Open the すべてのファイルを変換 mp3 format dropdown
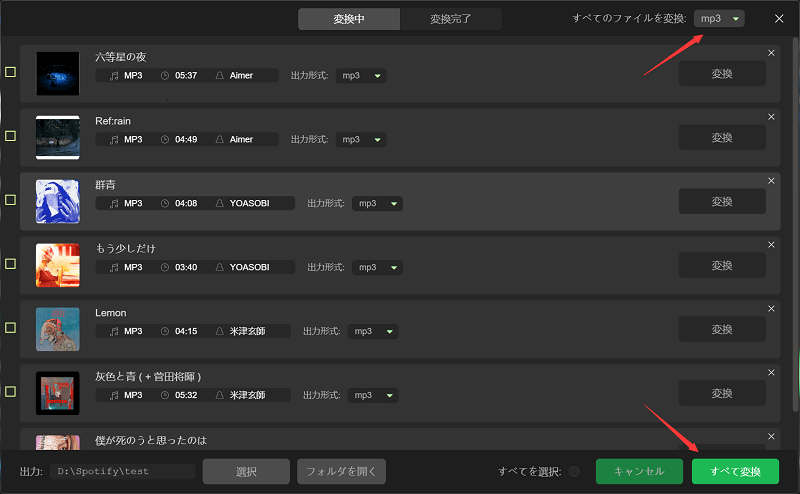Screen dimensions: 800x494 click(x=719, y=19)
